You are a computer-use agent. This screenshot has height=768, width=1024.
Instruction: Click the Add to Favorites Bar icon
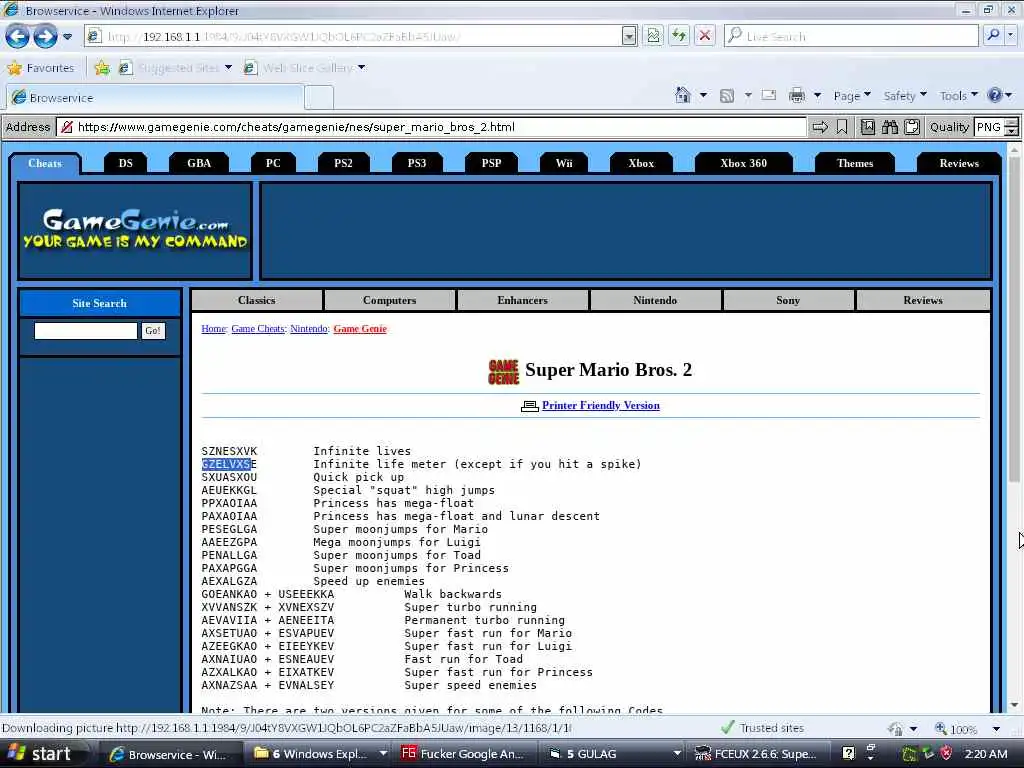[102, 67]
